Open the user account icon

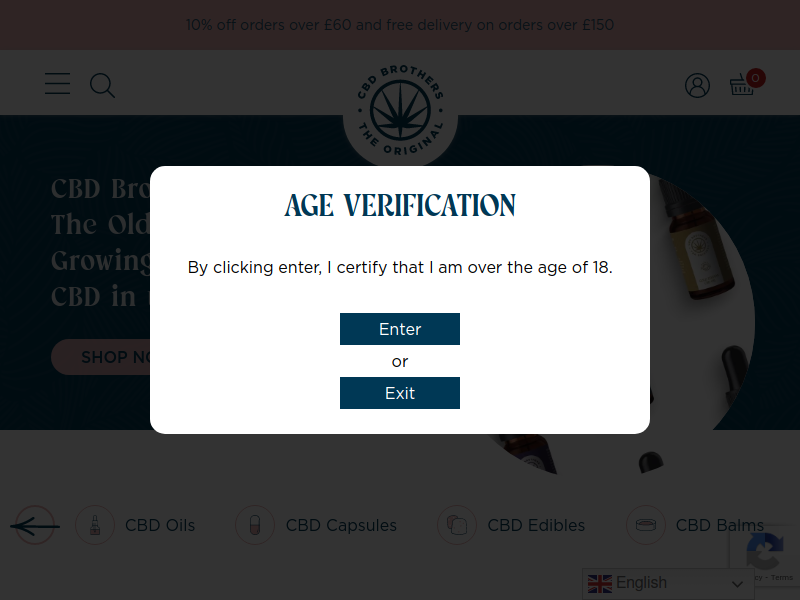point(697,85)
